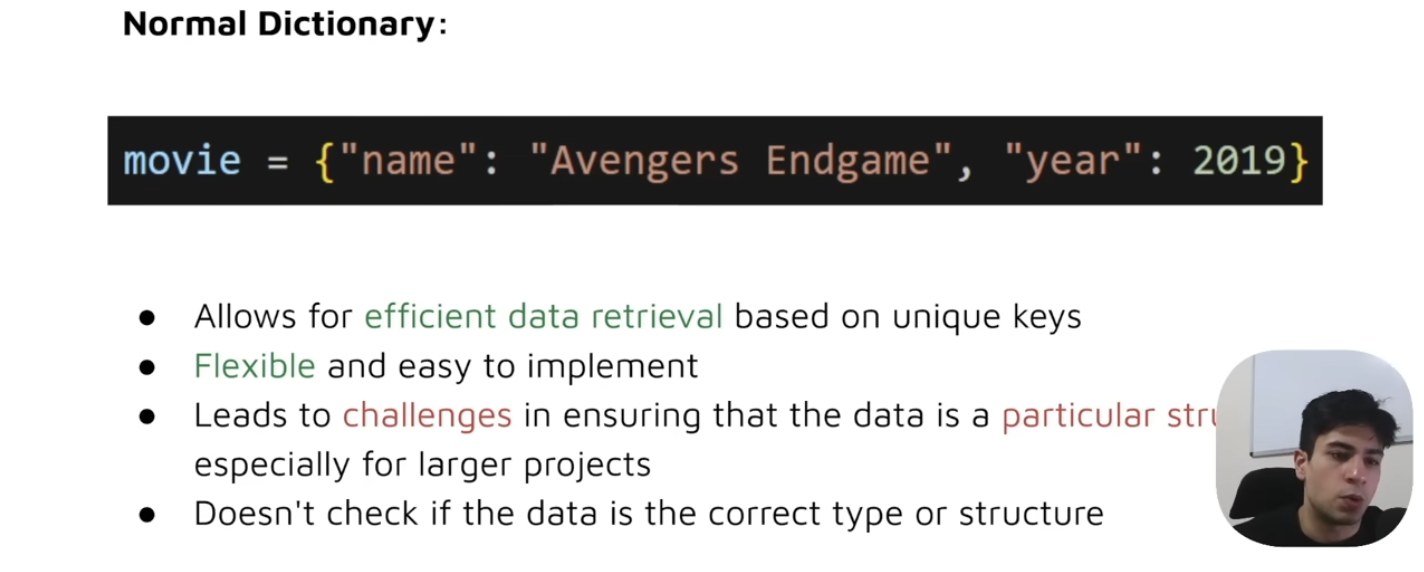Click the movie variable name in code
1424x572 pixels.
click(182, 161)
